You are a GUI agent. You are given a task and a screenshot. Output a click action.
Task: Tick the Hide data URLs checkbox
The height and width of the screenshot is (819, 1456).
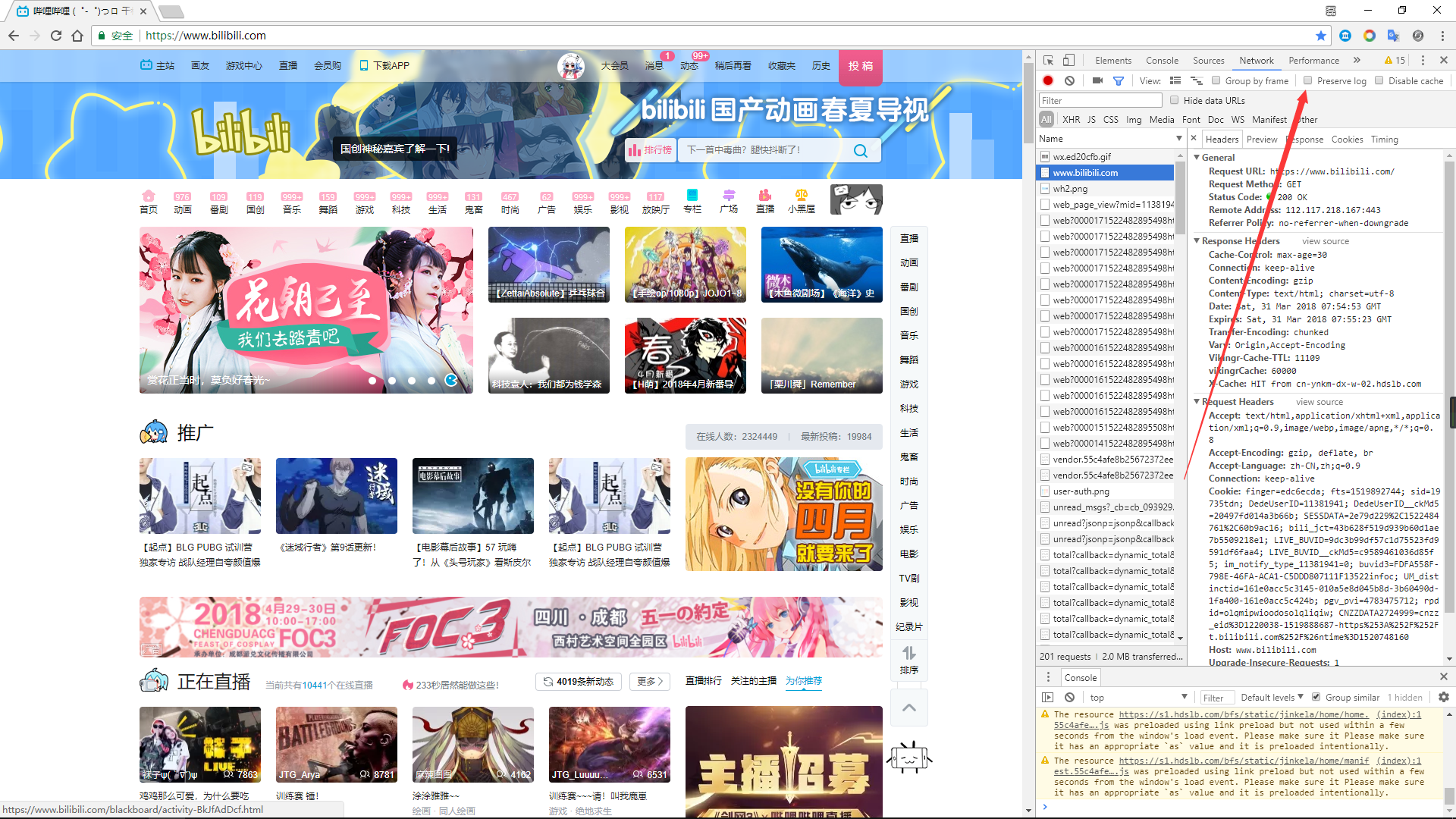pos(1174,100)
